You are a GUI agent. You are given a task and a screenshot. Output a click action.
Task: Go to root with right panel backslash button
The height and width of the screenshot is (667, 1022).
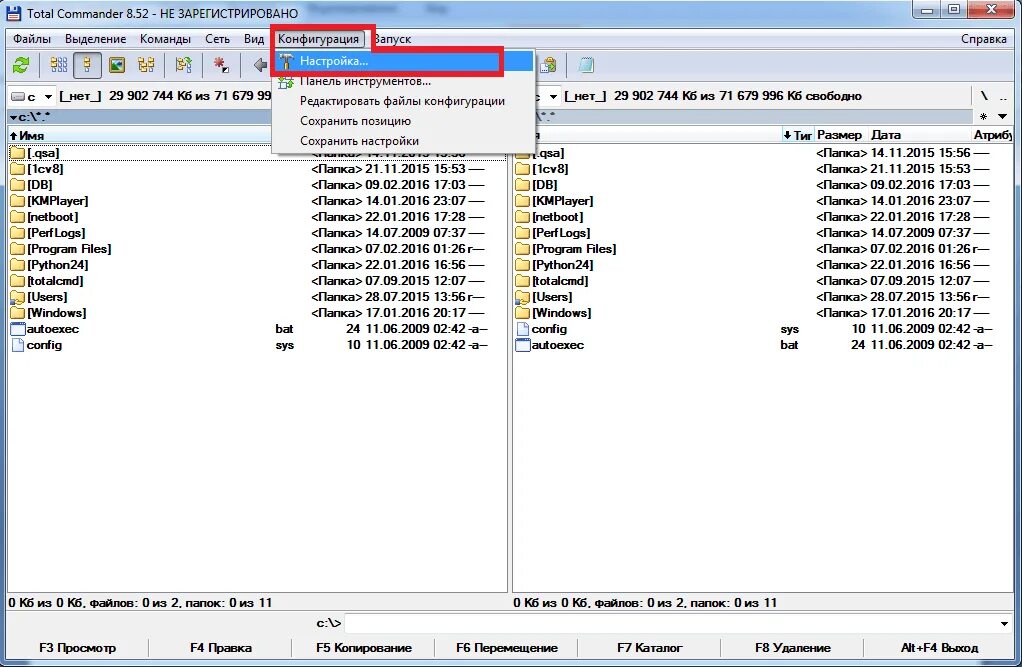coord(984,96)
